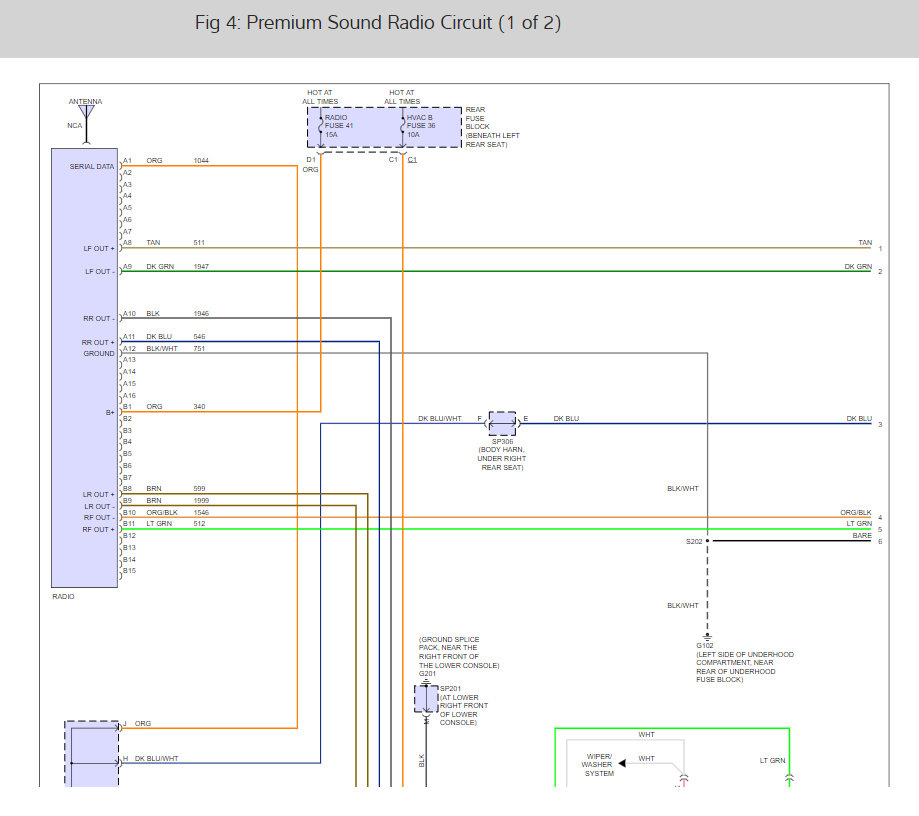Click circuit number 1044 on ORG wire
The image size is (919, 816).
click(x=201, y=160)
